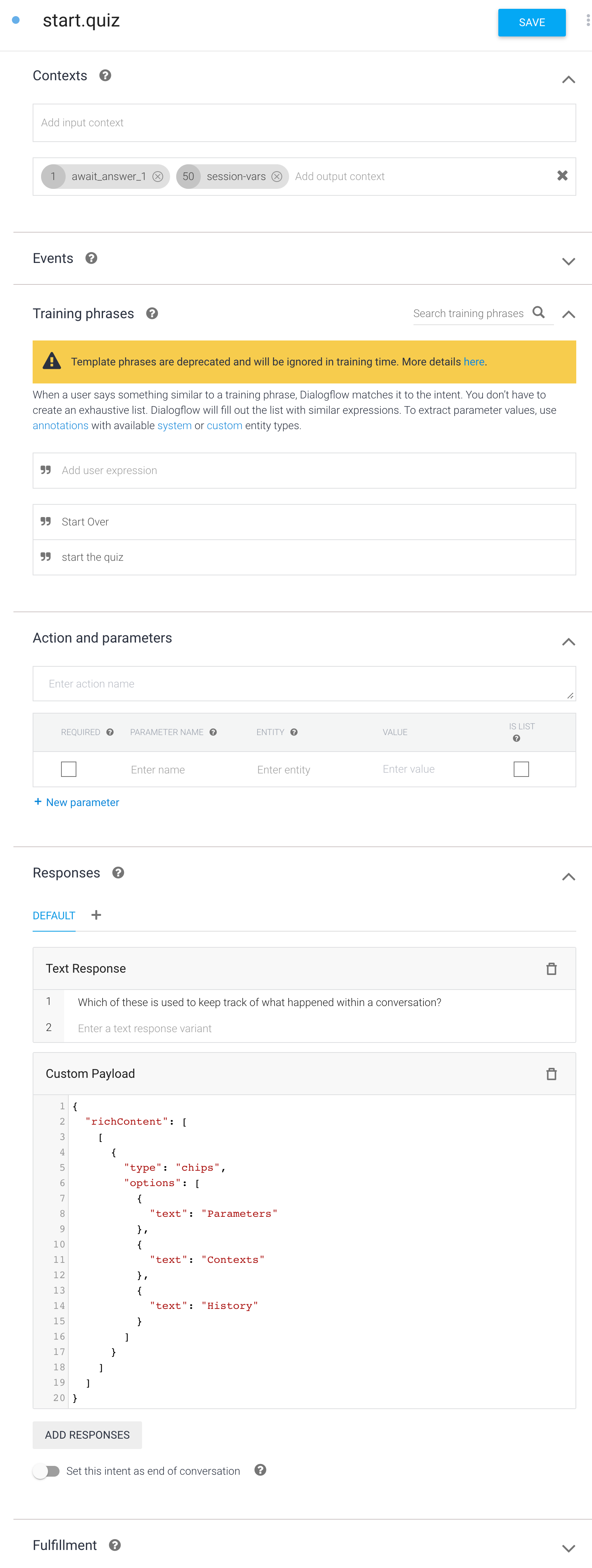592x1568 pixels.
Task: Open the three-dot more options menu
Action: point(587,21)
